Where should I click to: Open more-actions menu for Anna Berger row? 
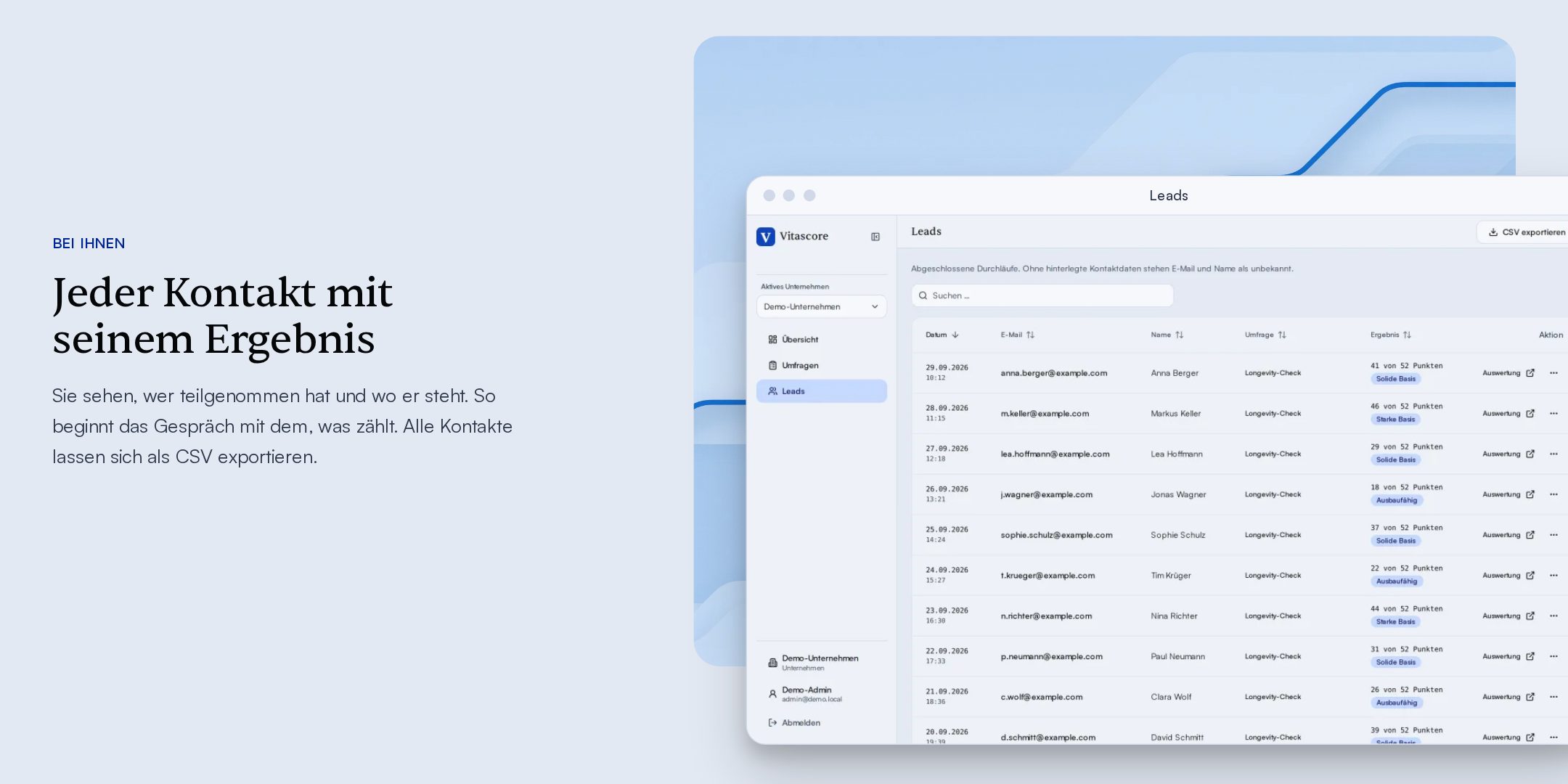tap(1553, 373)
